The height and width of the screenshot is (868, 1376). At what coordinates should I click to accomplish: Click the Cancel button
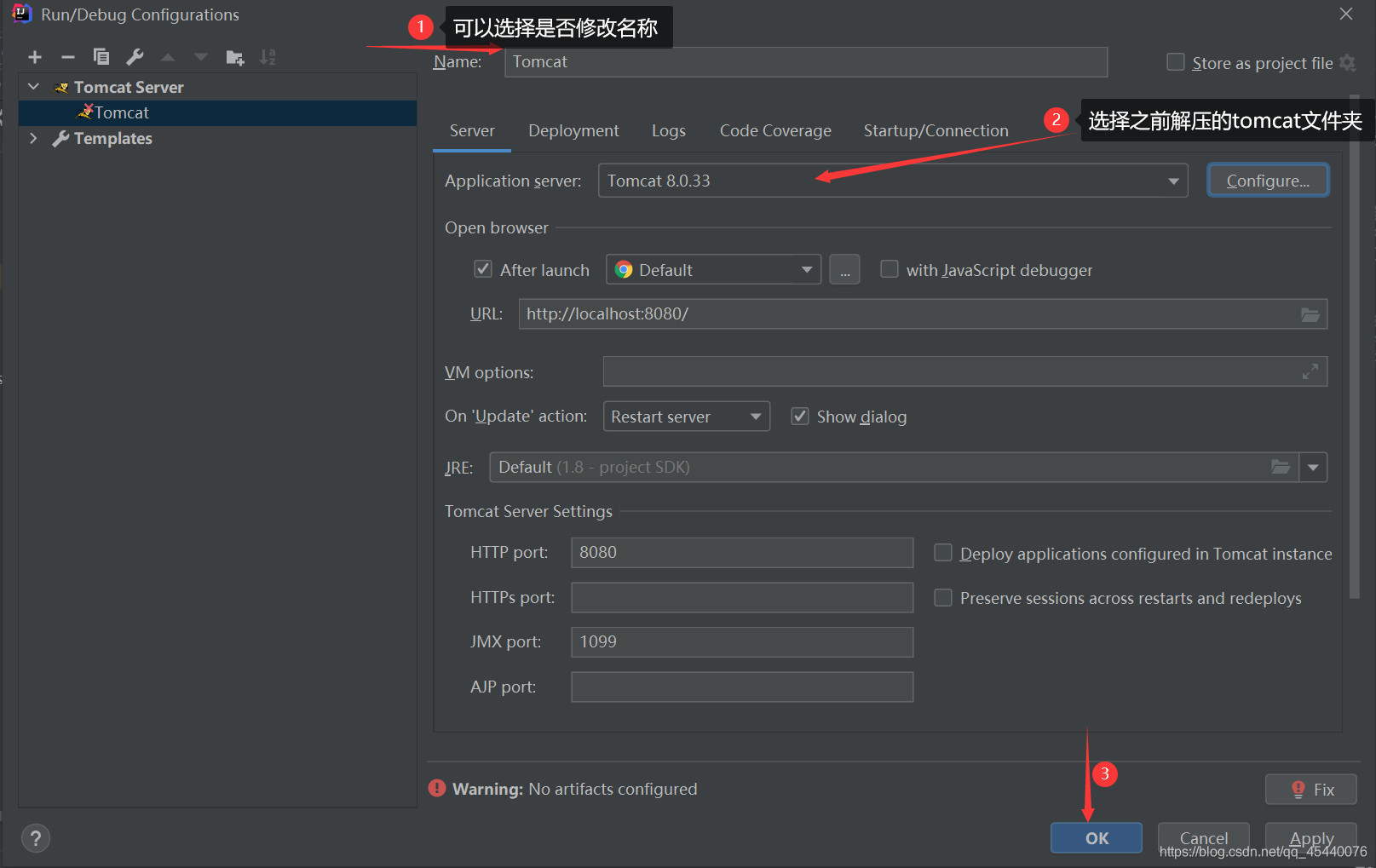[1204, 838]
